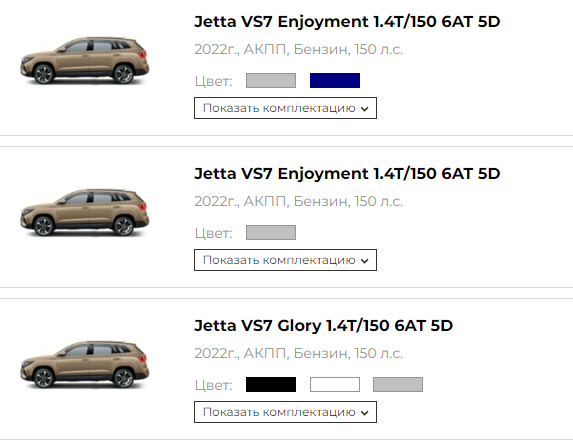Select the dark blue color swatch
The height and width of the screenshot is (444, 573).
tap(335, 80)
